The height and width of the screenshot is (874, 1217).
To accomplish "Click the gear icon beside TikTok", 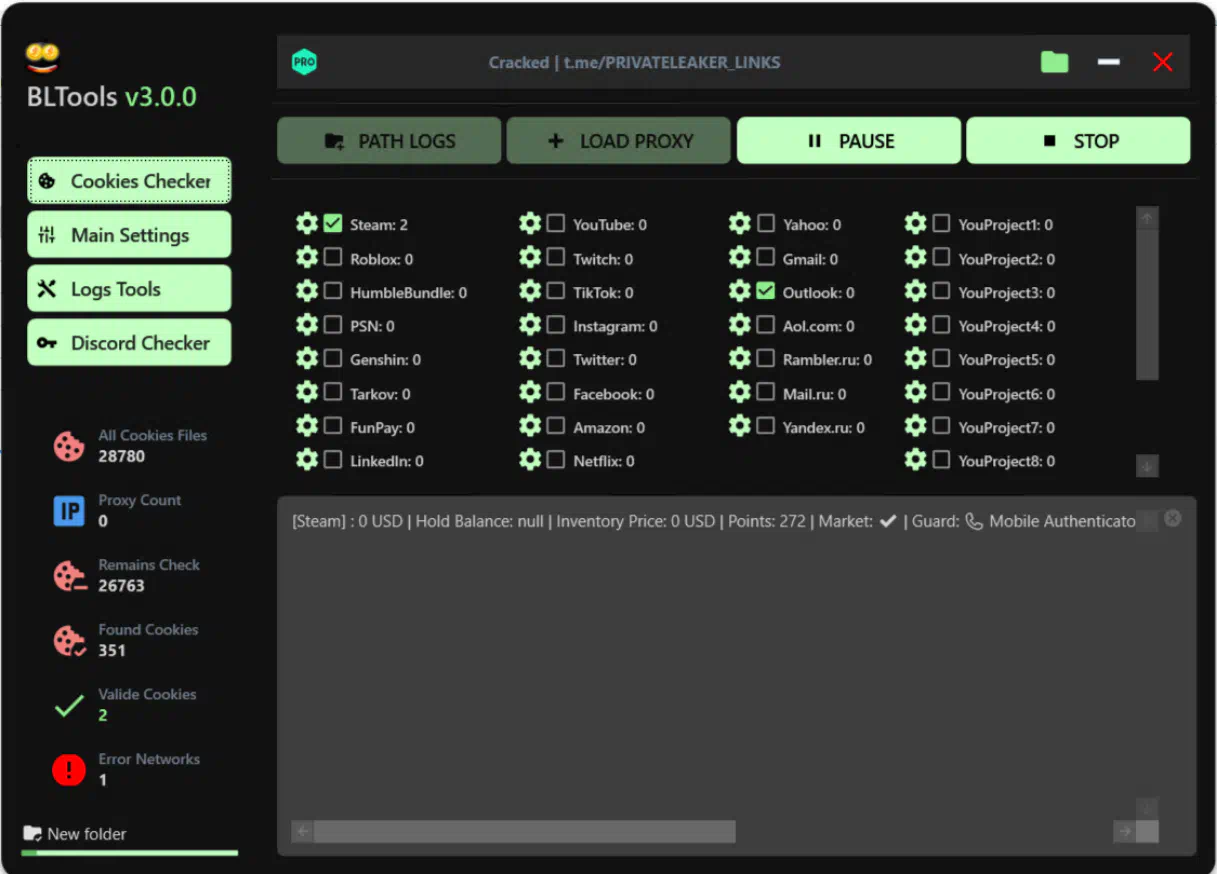I will [530, 291].
